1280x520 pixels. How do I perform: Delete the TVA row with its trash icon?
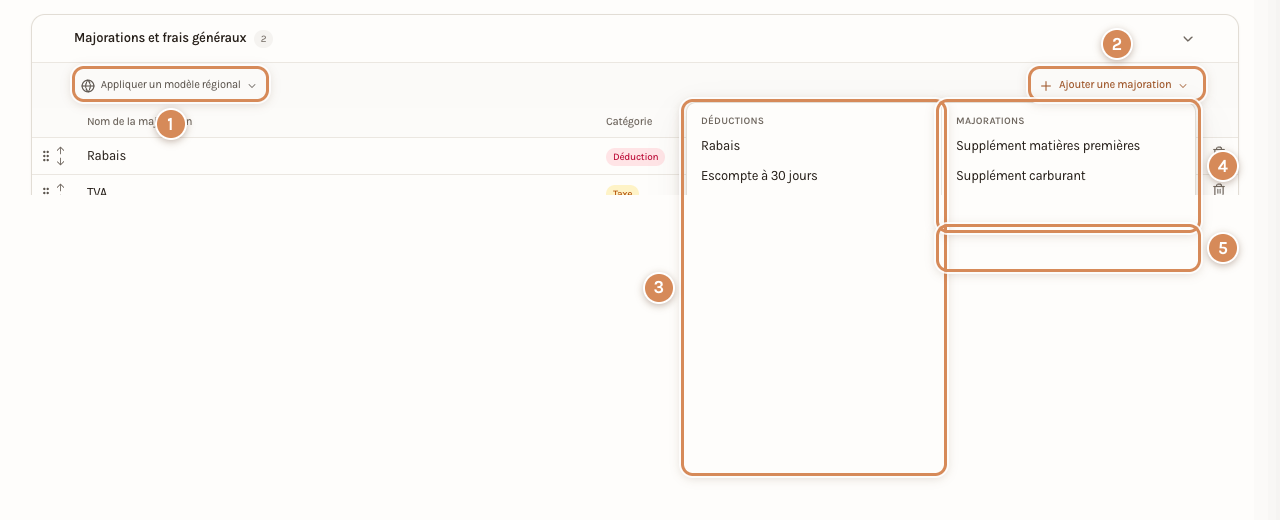click(1219, 189)
